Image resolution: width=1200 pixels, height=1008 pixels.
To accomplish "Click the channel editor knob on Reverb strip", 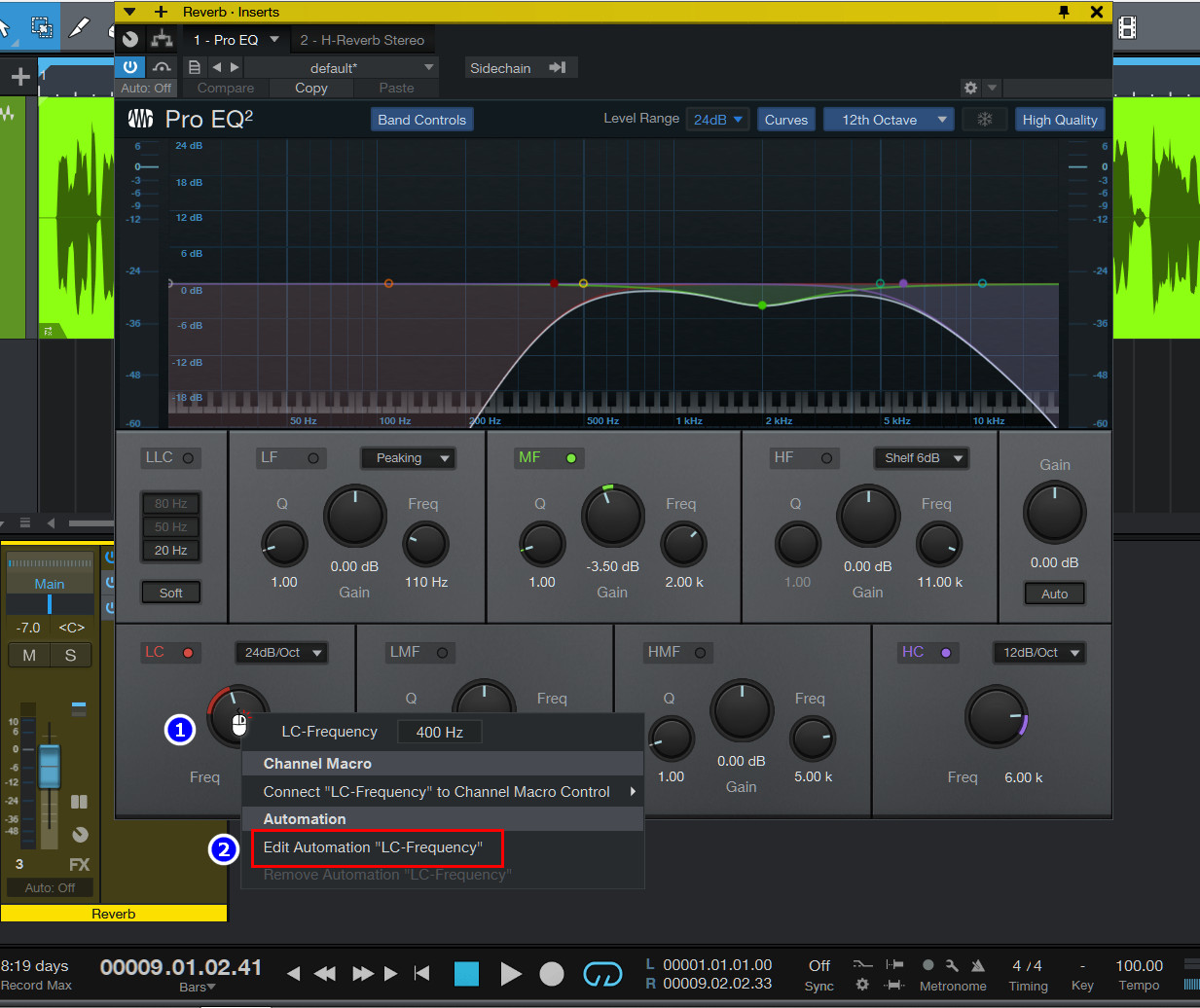I will [80, 834].
